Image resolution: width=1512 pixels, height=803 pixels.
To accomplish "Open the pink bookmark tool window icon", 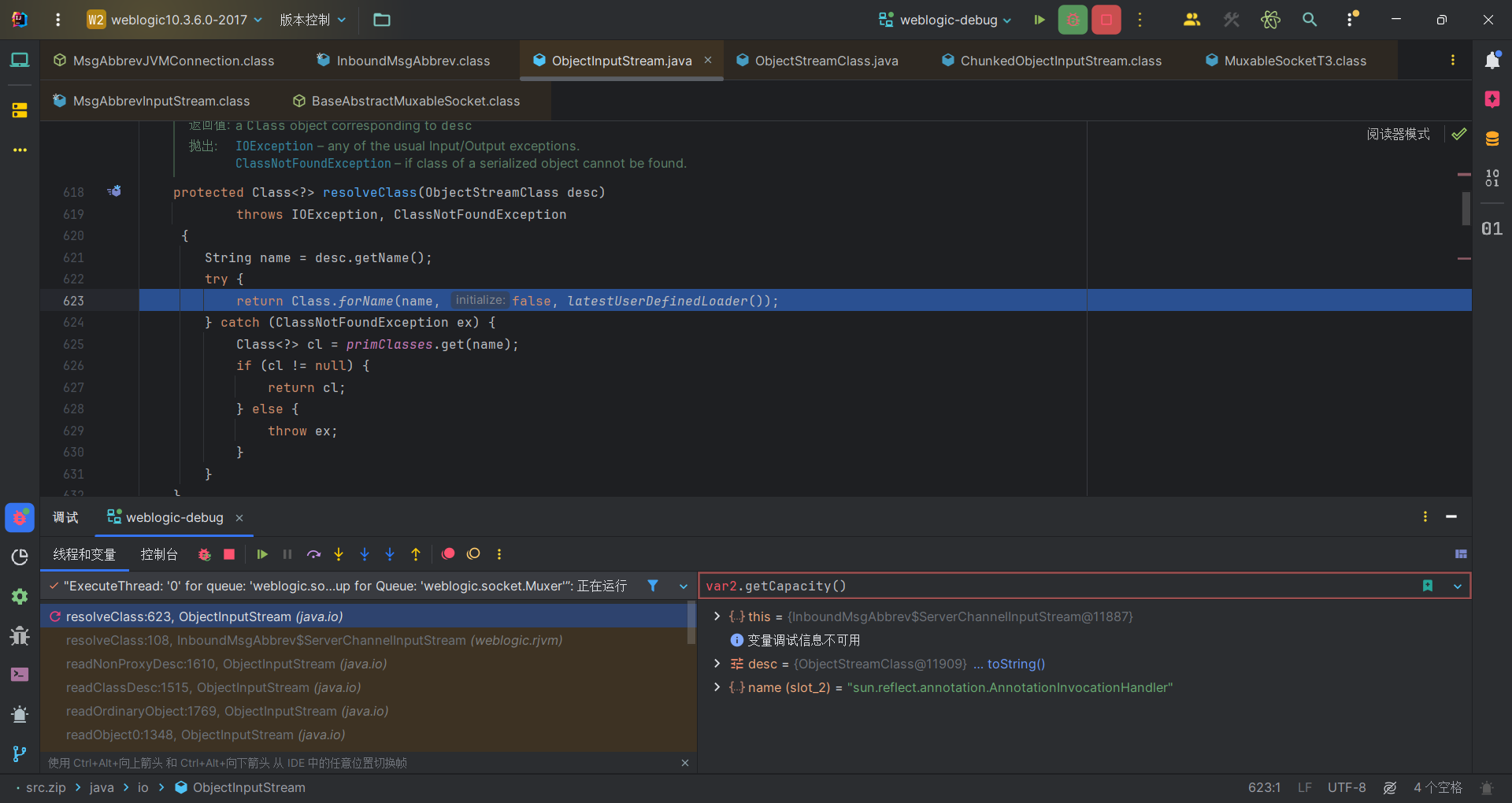I will (x=1492, y=99).
